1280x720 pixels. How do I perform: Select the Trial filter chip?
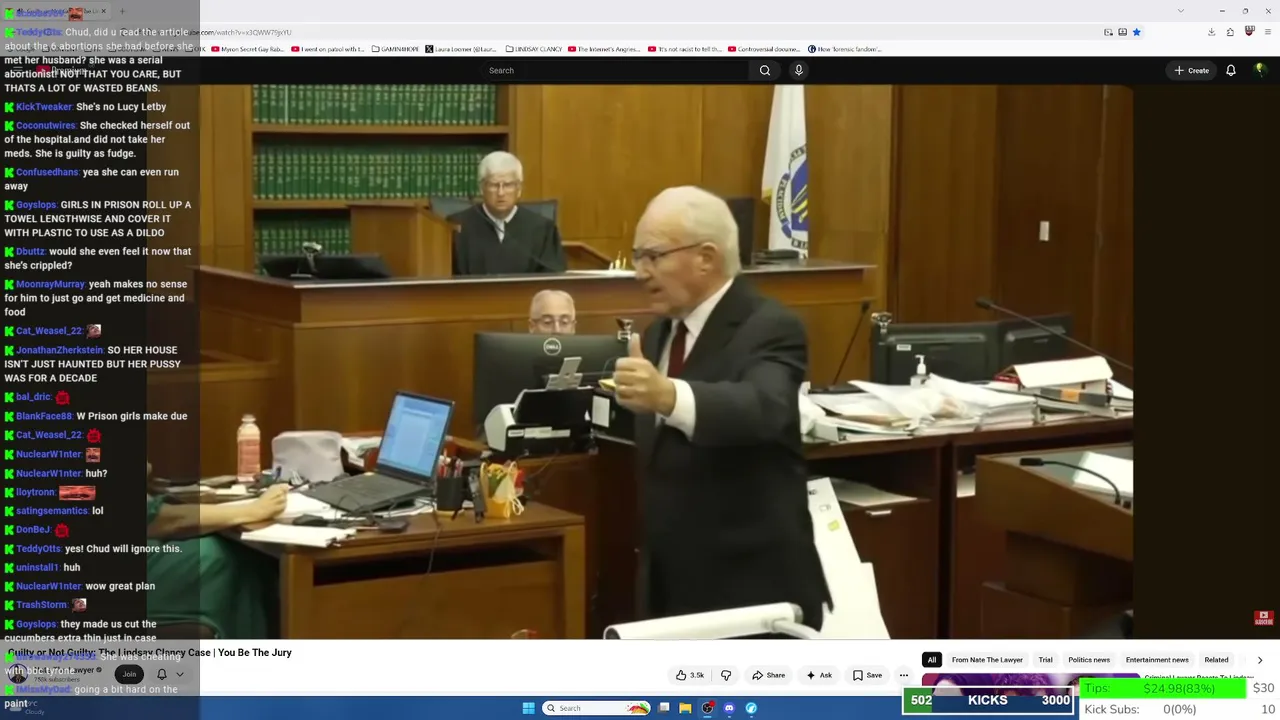(x=1045, y=660)
